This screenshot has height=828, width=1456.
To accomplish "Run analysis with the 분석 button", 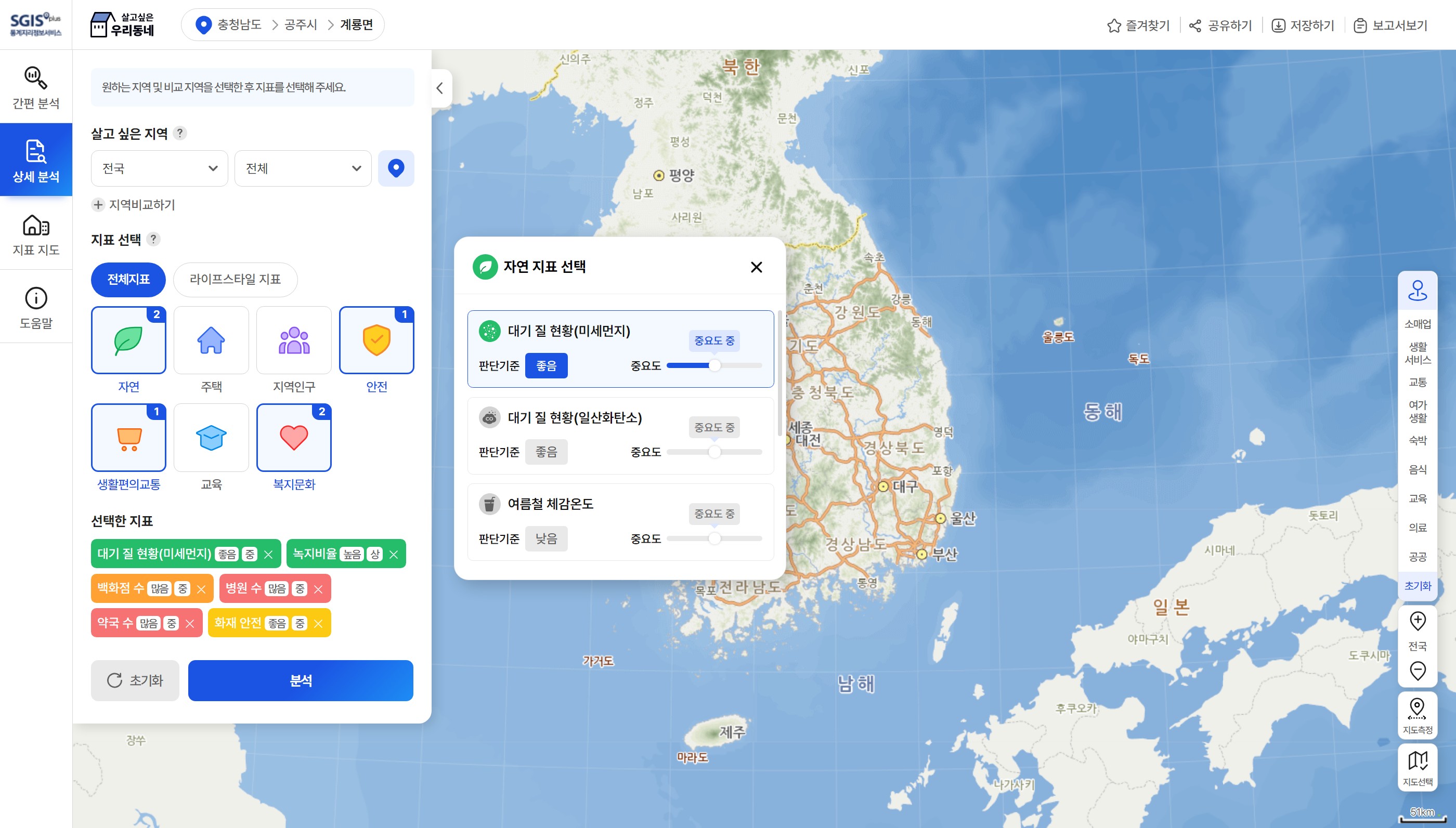I will coord(301,680).
